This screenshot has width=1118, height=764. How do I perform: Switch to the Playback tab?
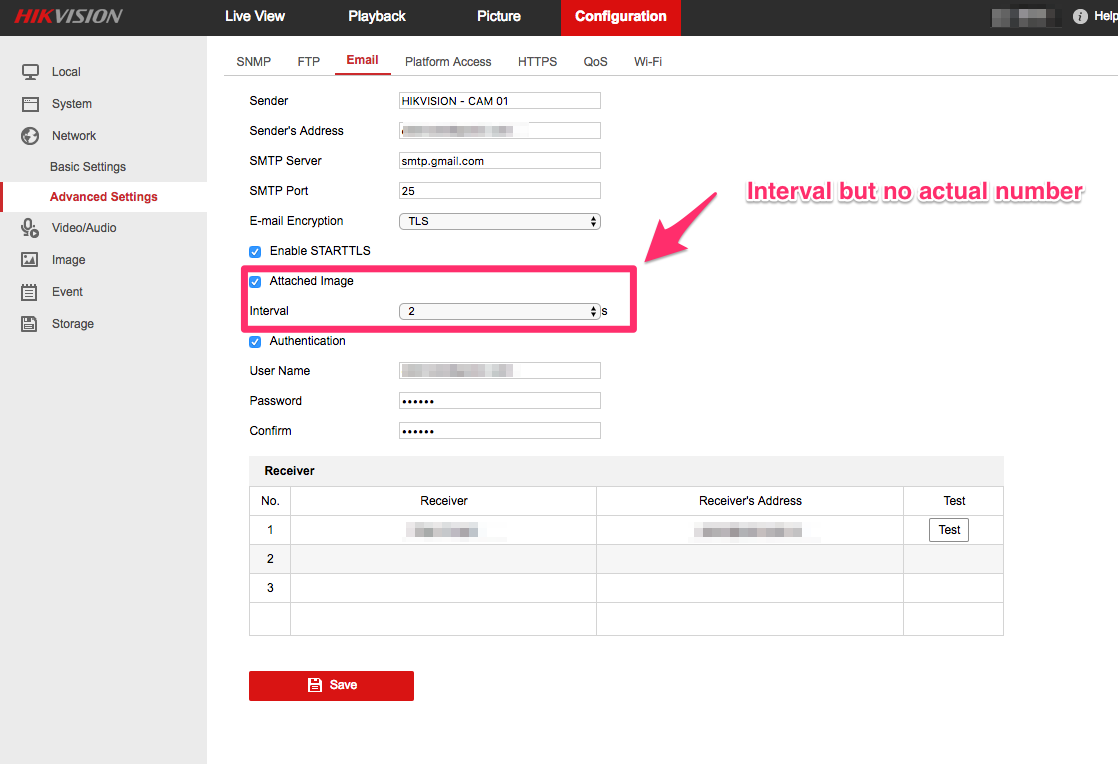pos(377,17)
